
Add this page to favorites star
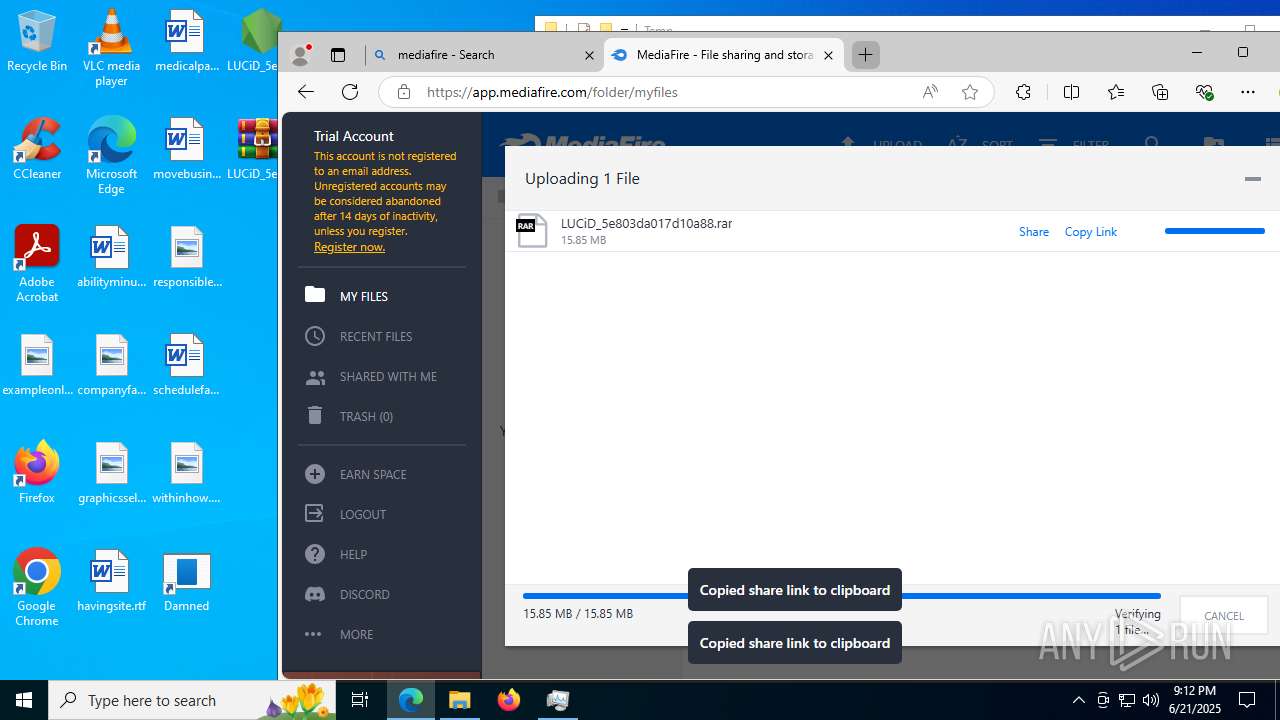click(969, 92)
